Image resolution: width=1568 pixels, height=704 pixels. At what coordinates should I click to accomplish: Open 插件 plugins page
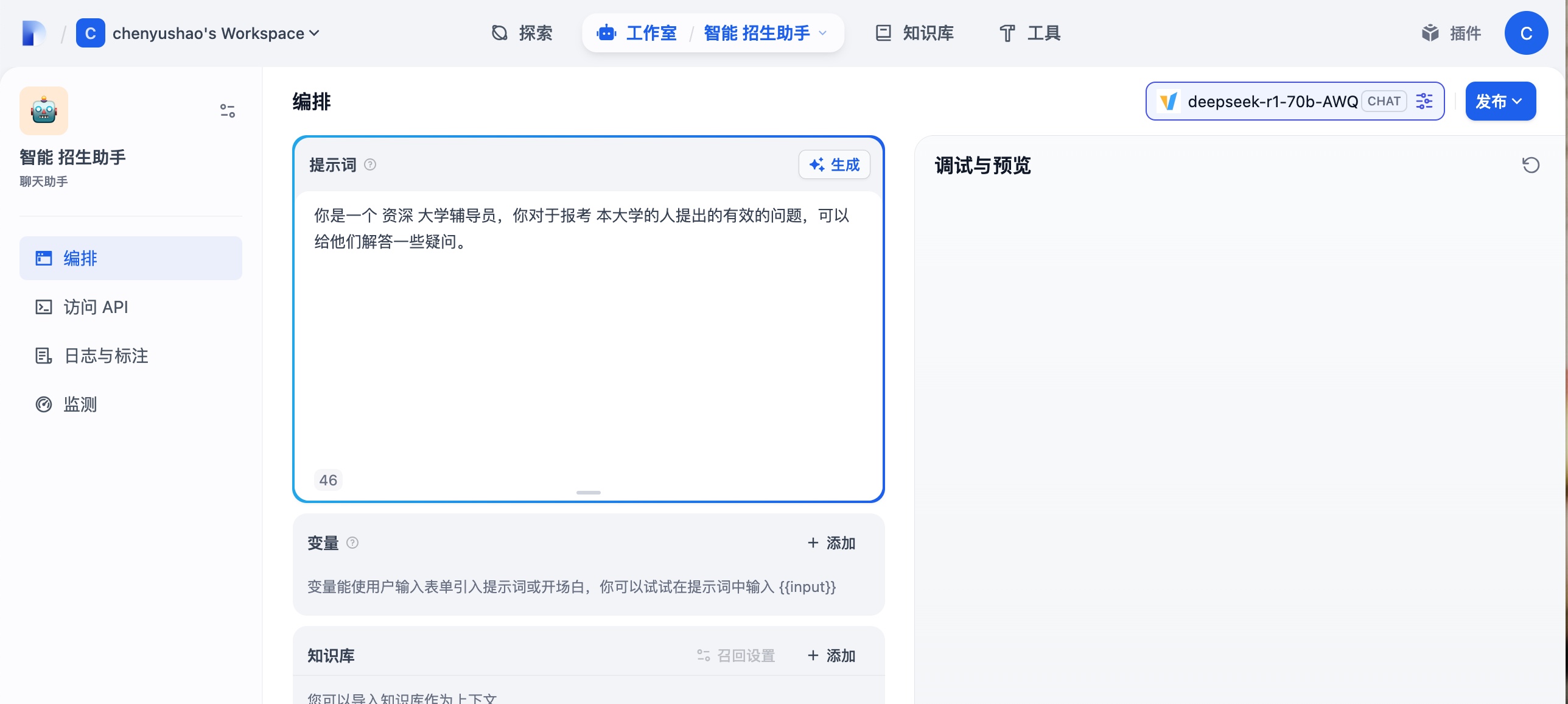click(1451, 33)
